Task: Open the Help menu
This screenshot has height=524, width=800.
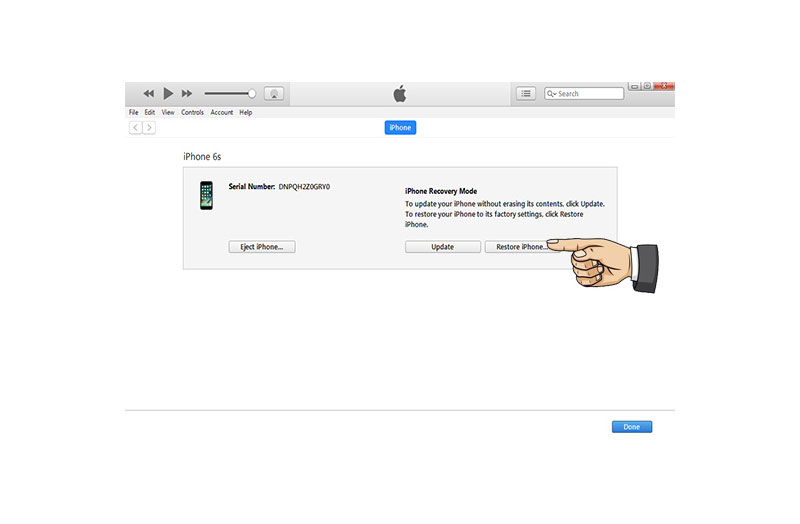Action: (x=245, y=112)
